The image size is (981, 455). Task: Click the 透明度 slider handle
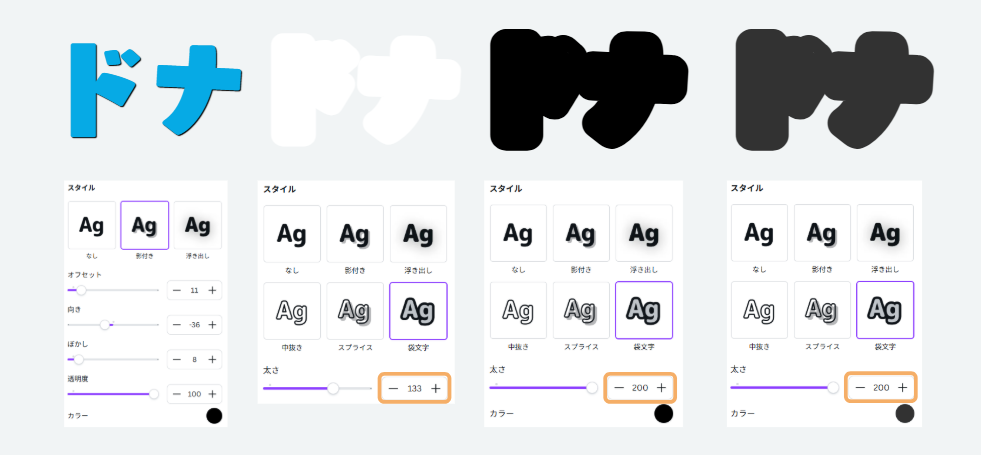click(154, 394)
